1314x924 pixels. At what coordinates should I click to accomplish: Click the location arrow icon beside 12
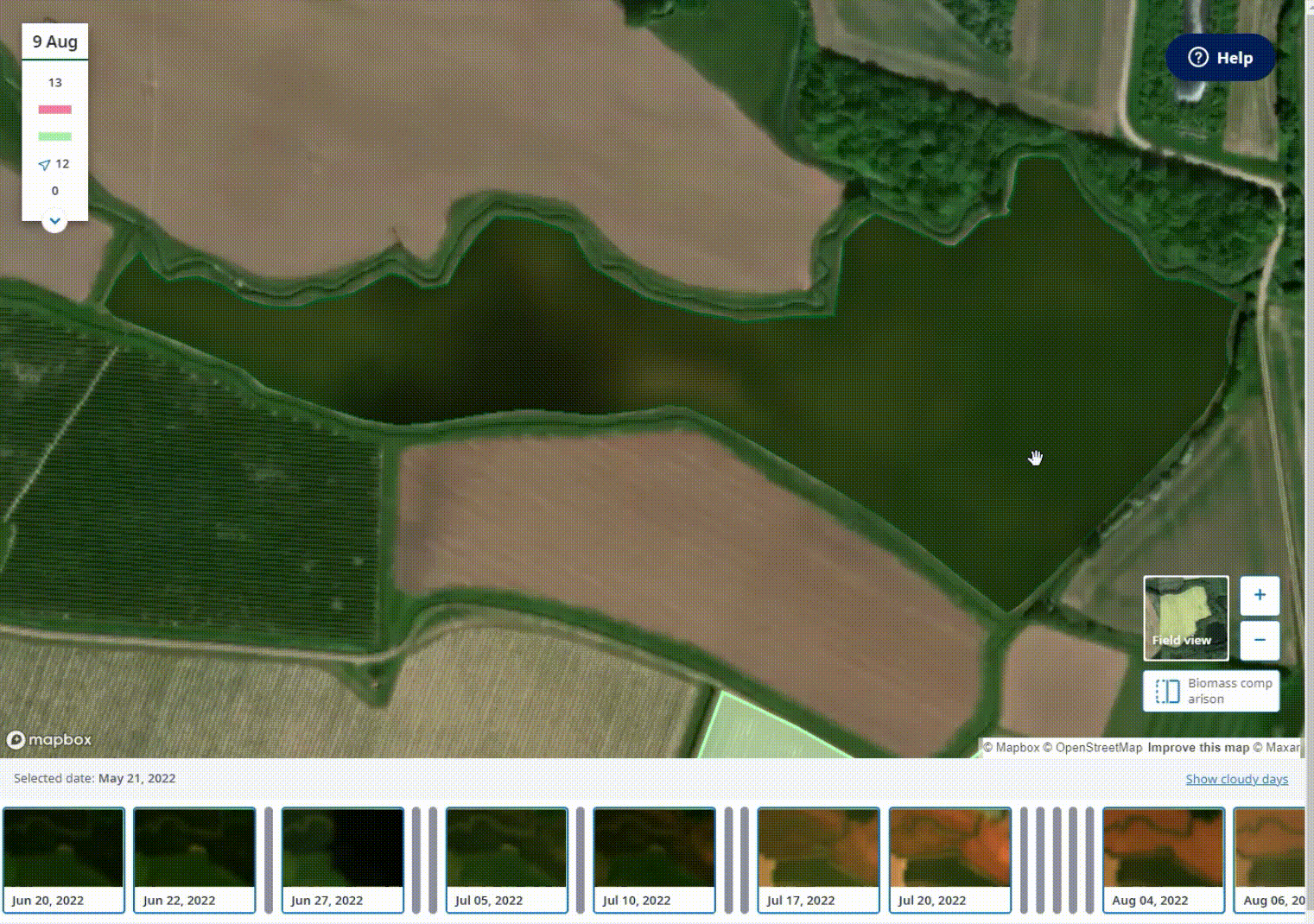coord(44,164)
